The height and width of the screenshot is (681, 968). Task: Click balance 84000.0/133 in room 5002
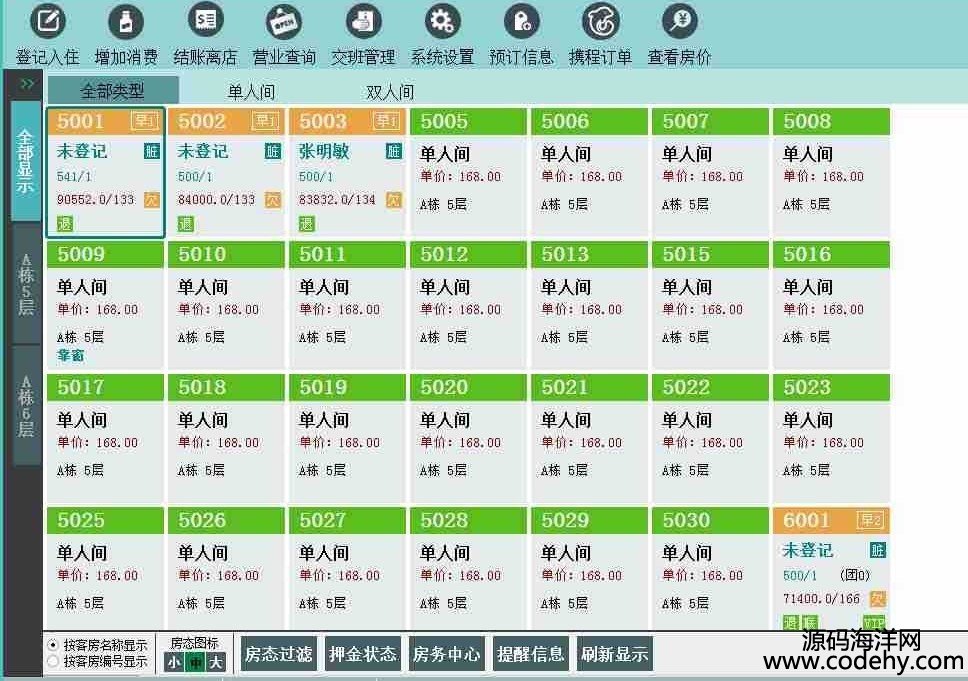tap(216, 199)
